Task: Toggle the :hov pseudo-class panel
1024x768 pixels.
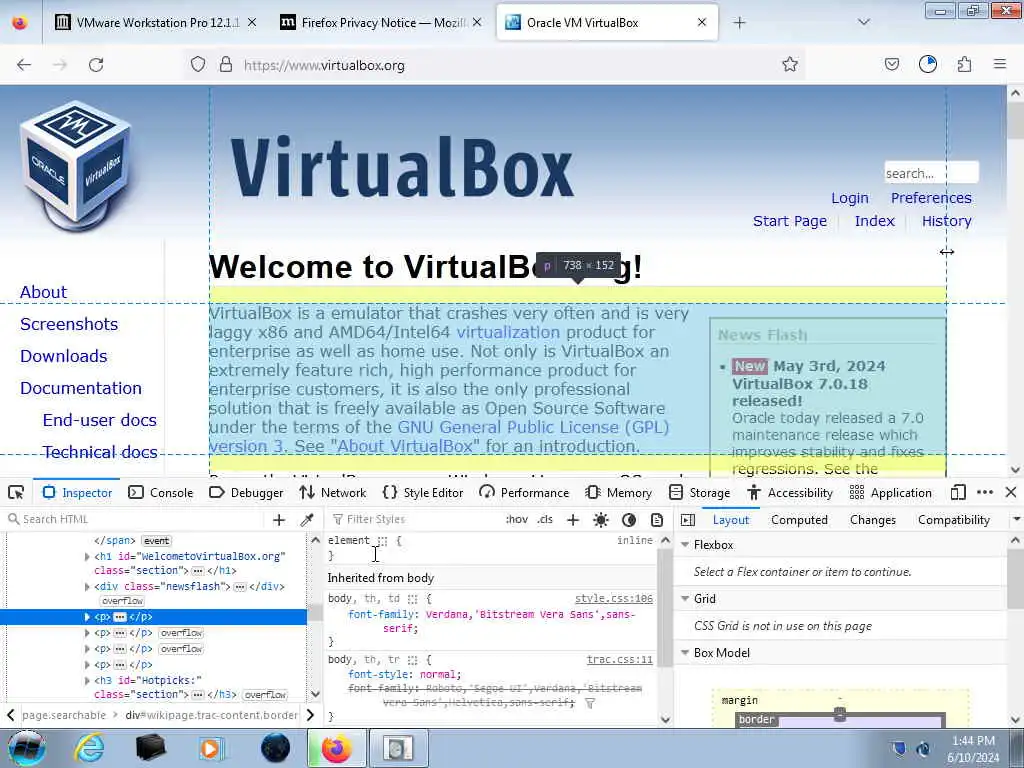Action: [x=517, y=519]
